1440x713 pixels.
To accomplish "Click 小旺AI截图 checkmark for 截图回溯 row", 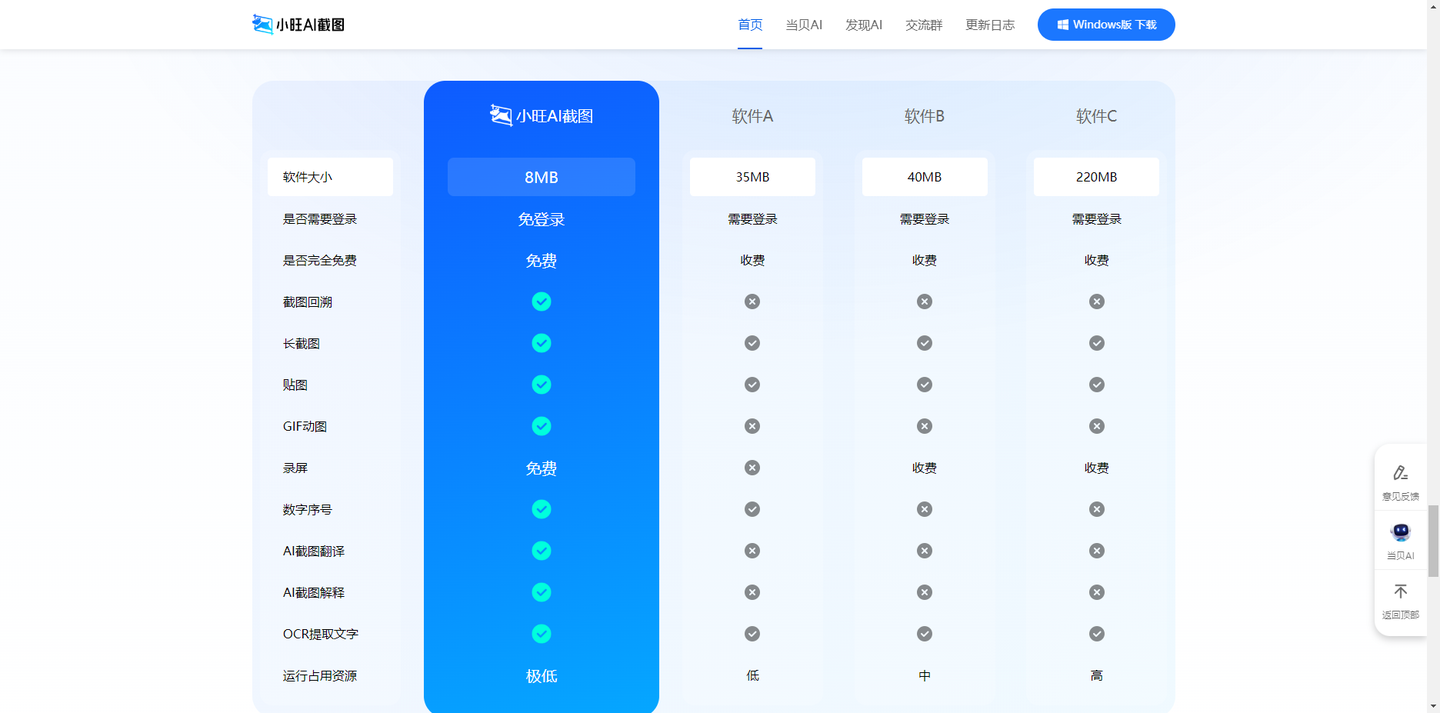I will click(x=541, y=302).
